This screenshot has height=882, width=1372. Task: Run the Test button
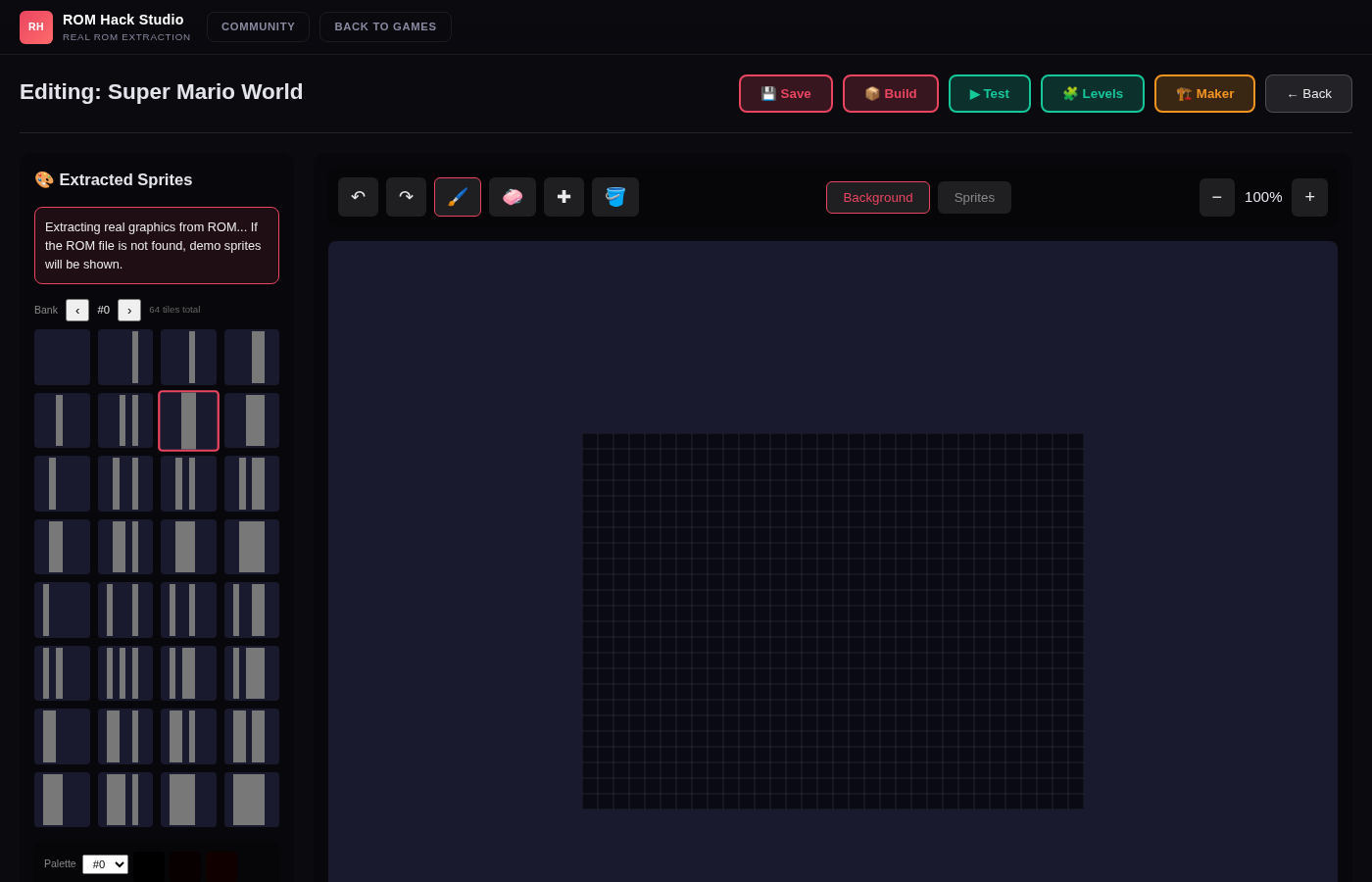(x=990, y=93)
